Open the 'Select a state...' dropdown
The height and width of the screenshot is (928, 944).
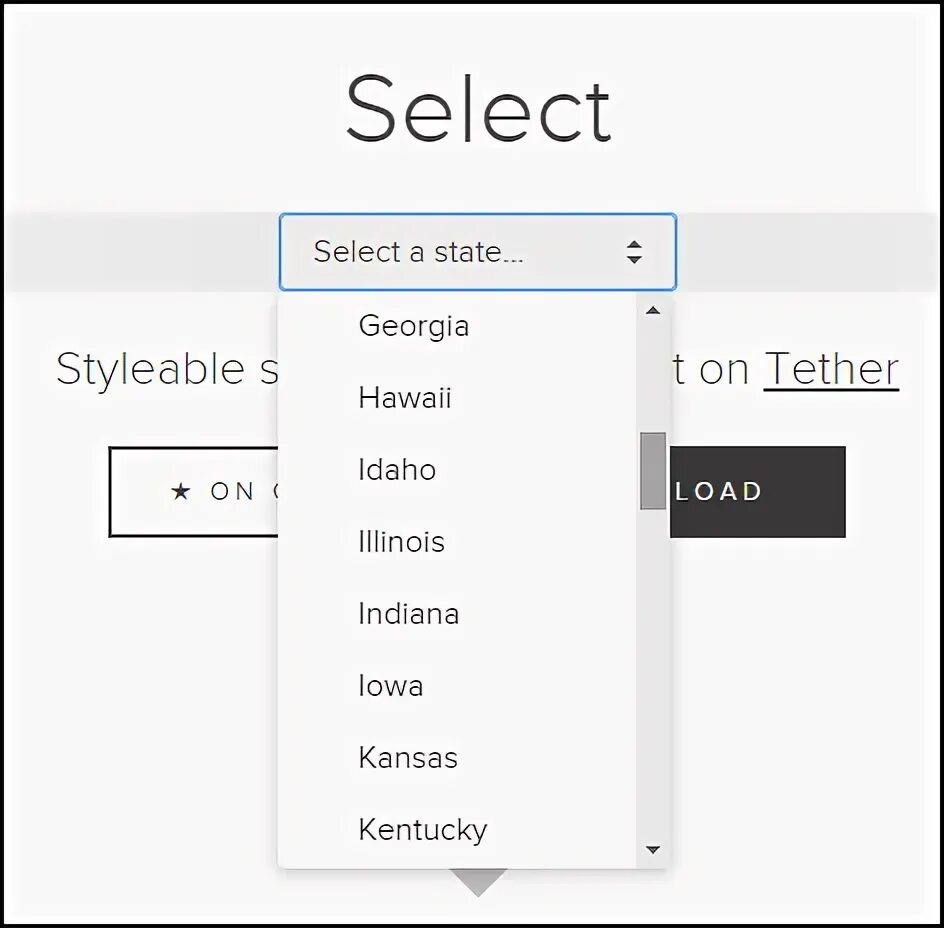point(477,252)
